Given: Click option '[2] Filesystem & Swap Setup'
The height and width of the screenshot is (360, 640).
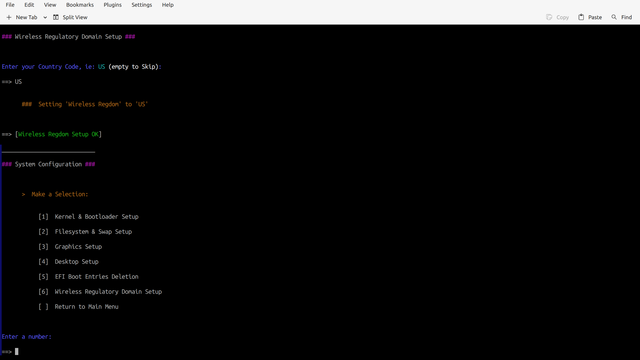Looking at the screenshot, I should pos(85,232).
